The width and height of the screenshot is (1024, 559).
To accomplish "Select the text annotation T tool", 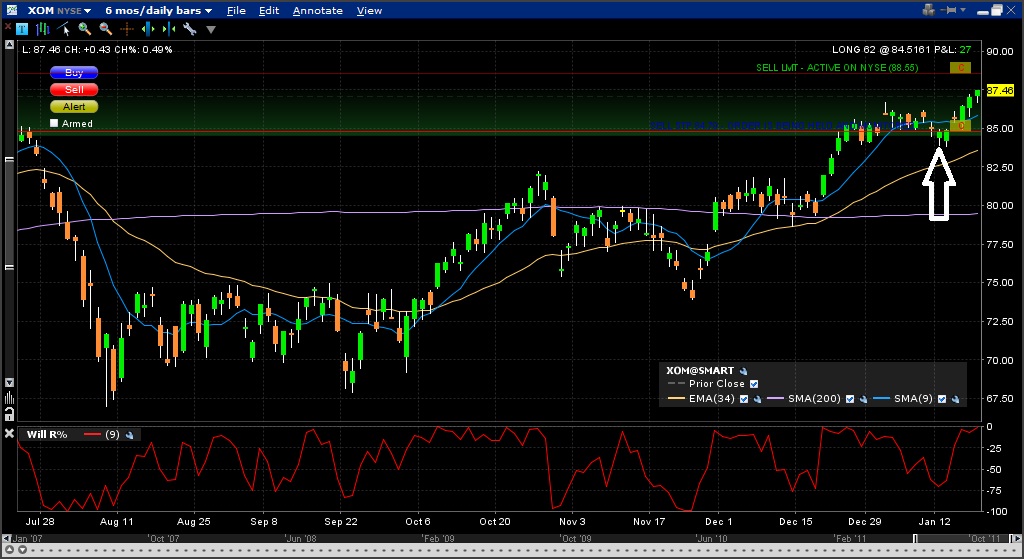I will 22,29.
